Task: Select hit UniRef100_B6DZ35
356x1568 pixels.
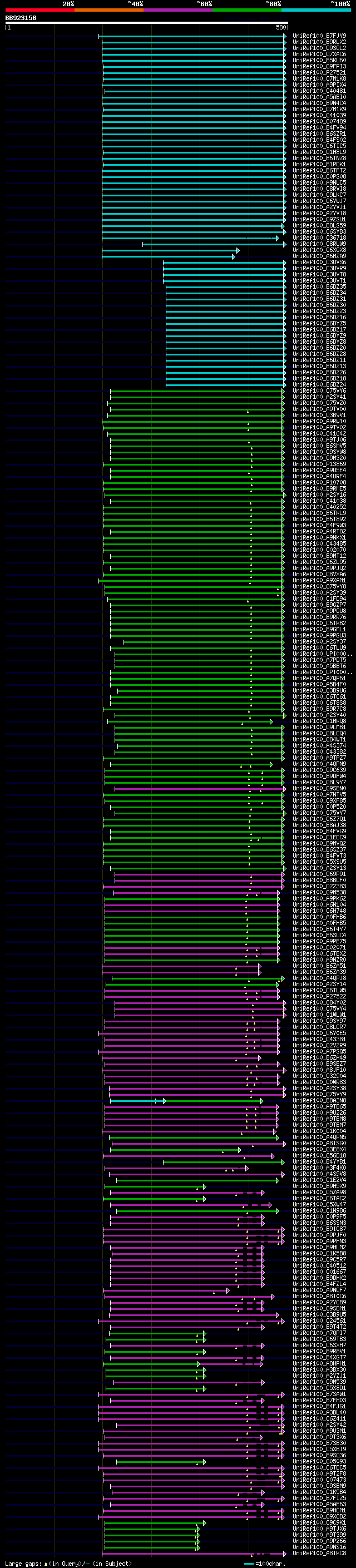Action: point(319,286)
